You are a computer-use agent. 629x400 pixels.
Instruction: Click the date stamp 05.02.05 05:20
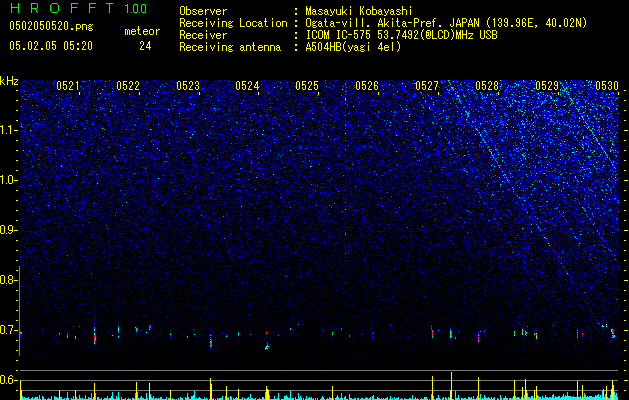(x=51, y=46)
